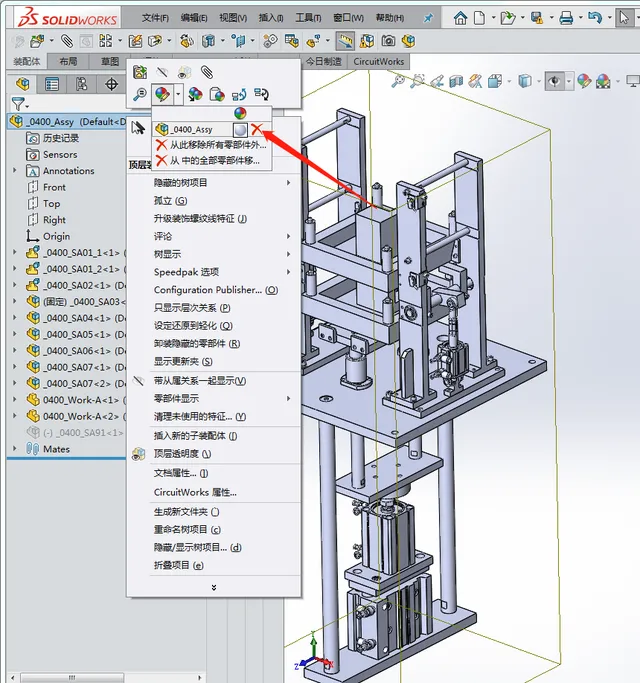Open the Hide/Show Items dropdown arrow
Viewport: 640px width, 683px height.
[569, 81]
